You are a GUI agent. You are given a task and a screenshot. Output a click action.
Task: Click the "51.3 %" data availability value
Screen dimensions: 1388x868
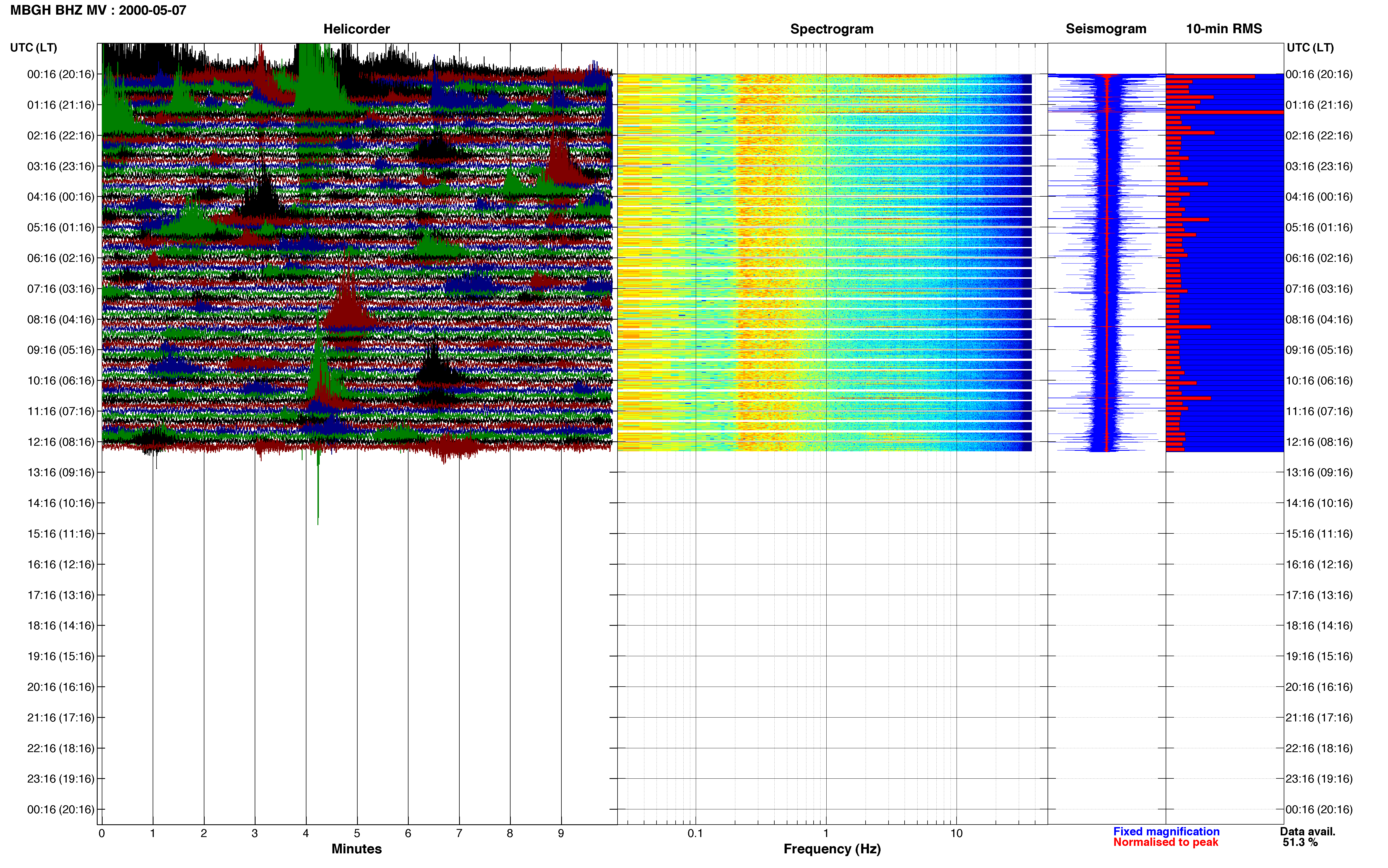pos(1300,842)
